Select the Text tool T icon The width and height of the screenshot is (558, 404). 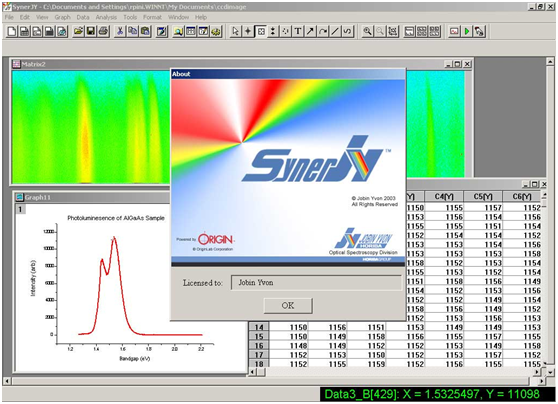click(298, 32)
